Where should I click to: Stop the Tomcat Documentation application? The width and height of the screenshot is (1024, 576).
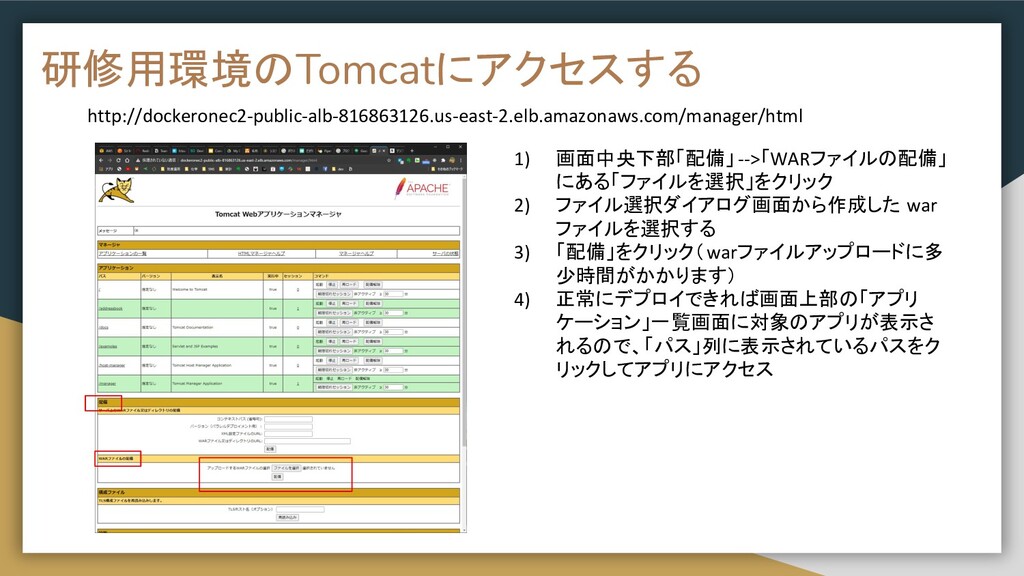pyautogui.click(x=331, y=323)
